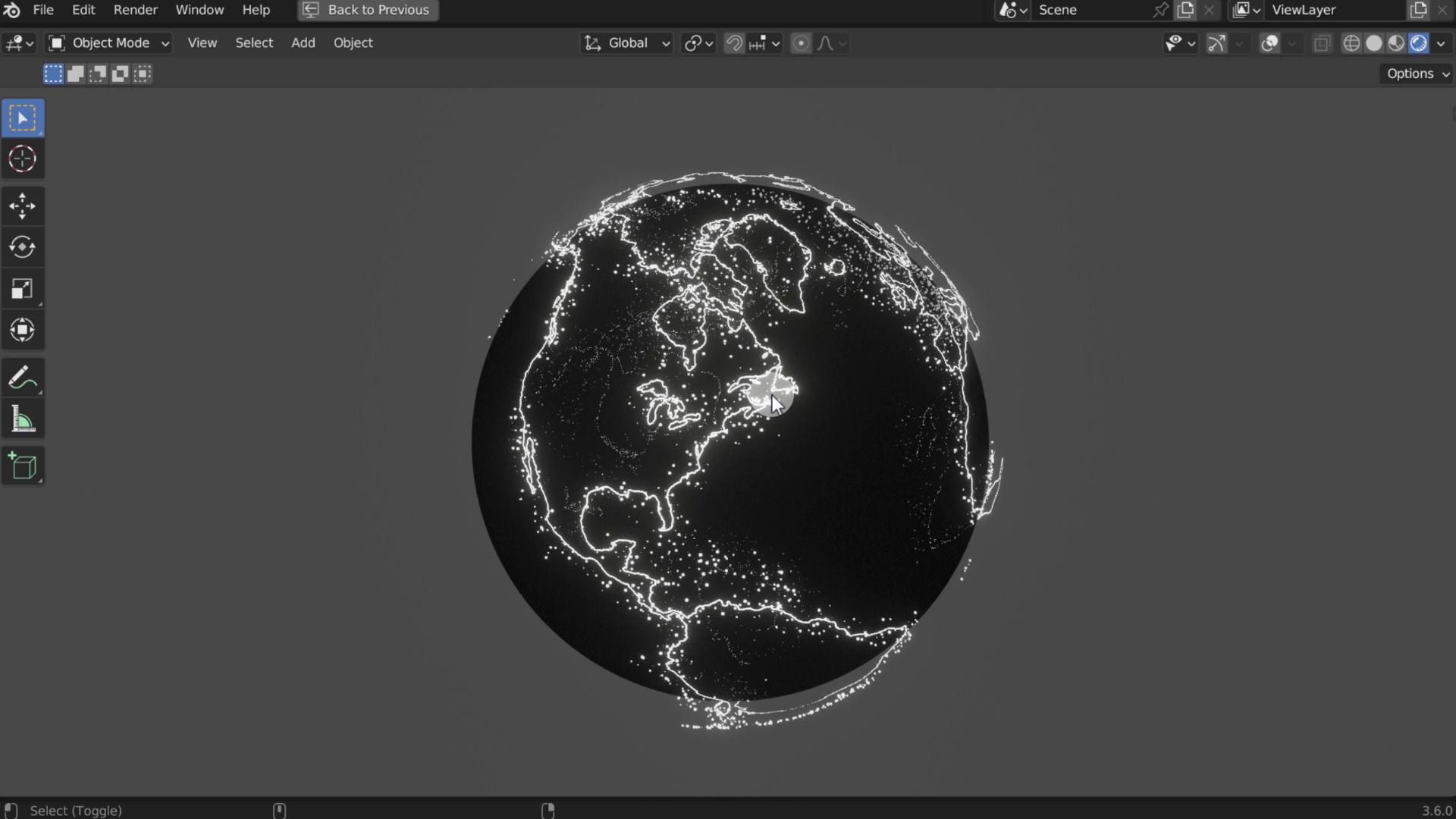Click the Back to Previous button
Screen dimensions: 1456x819
coord(368,10)
